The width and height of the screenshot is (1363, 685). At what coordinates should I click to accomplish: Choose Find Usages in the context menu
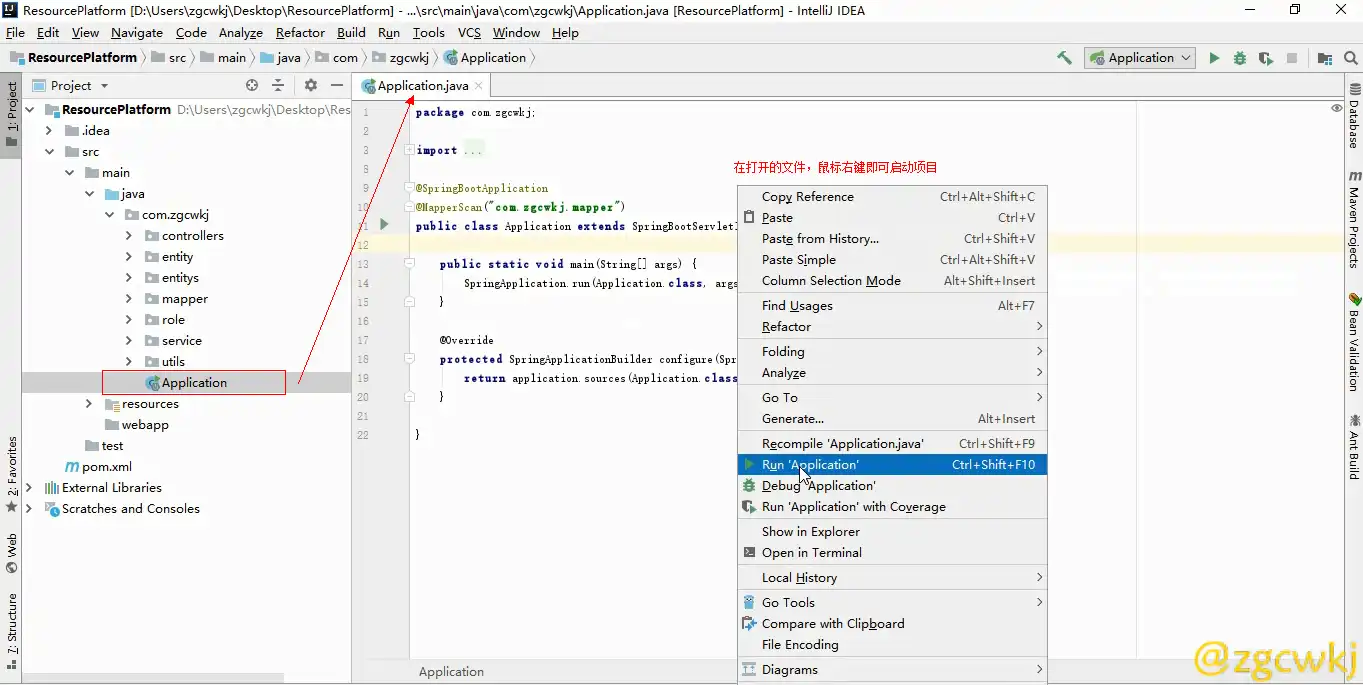click(892, 306)
